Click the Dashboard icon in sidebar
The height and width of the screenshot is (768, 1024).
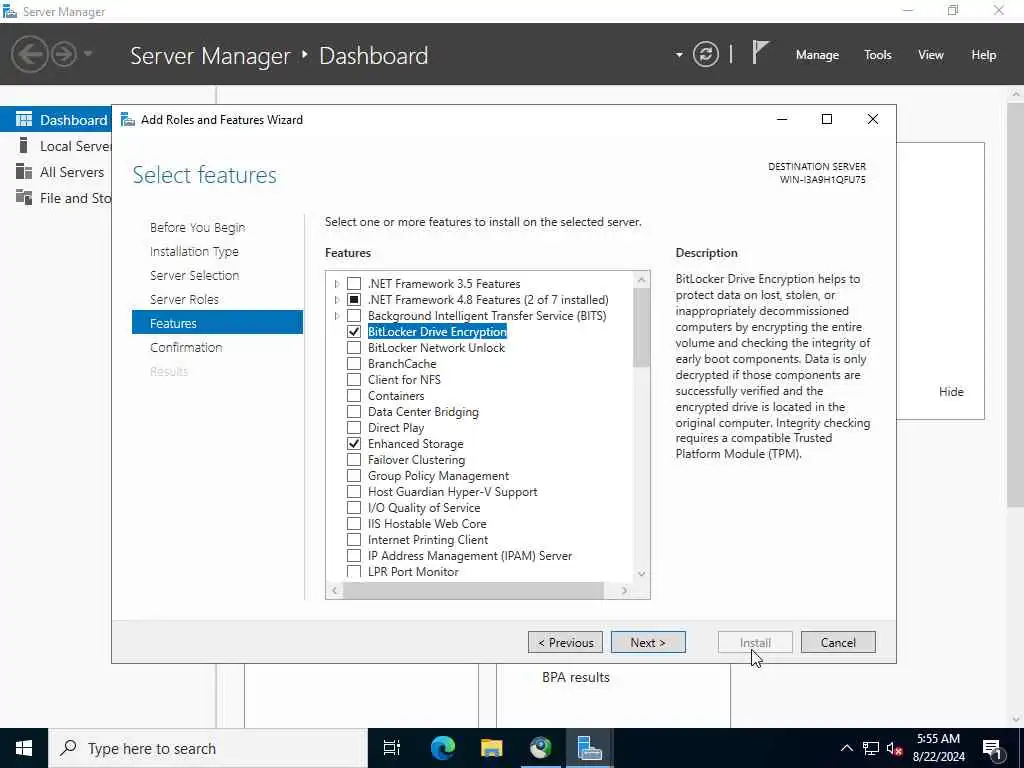(24, 120)
